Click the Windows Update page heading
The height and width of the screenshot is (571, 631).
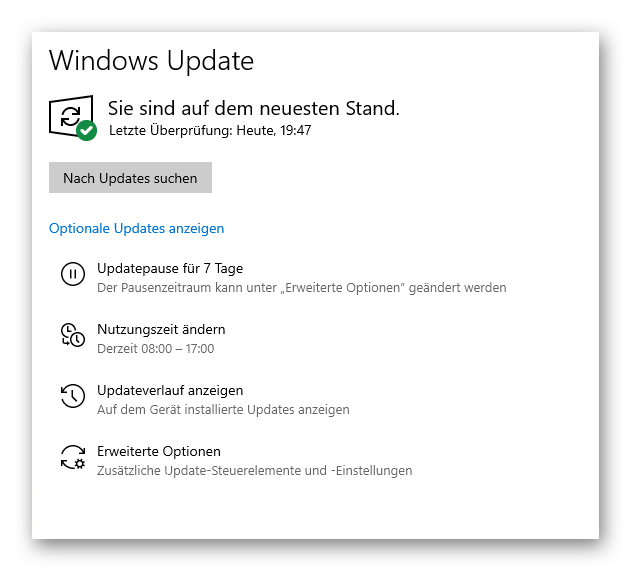151,61
